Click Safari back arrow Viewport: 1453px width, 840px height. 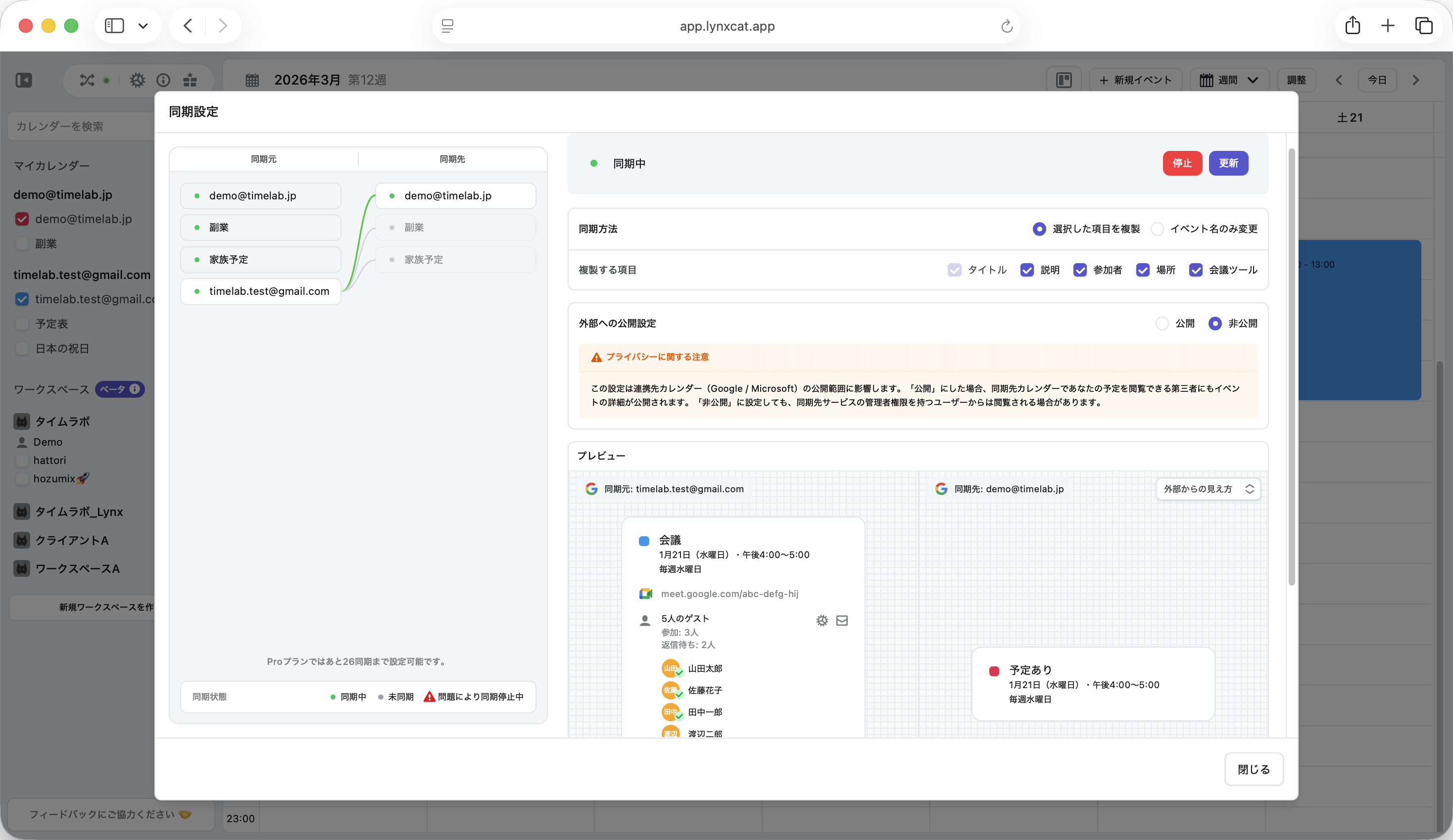click(188, 26)
